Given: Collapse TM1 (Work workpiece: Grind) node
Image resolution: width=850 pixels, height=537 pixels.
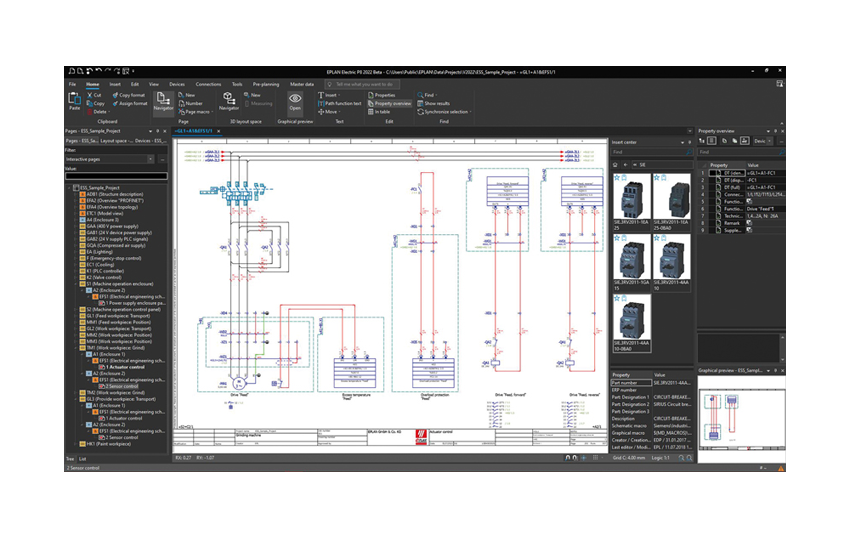Looking at the screenshot, I should [76, 348].
